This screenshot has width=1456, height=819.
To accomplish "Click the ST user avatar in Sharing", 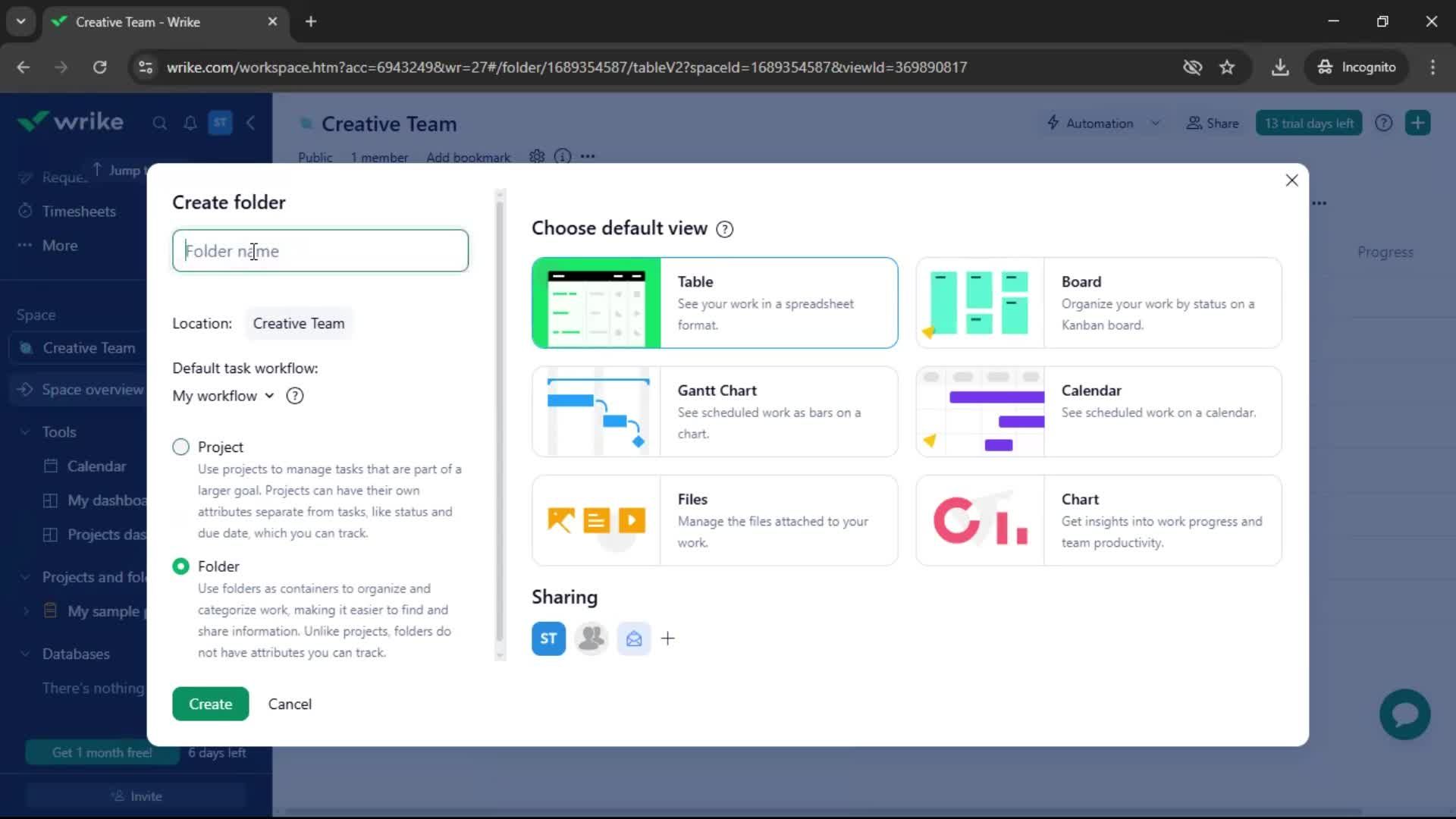I will click(x=548, y=639).
